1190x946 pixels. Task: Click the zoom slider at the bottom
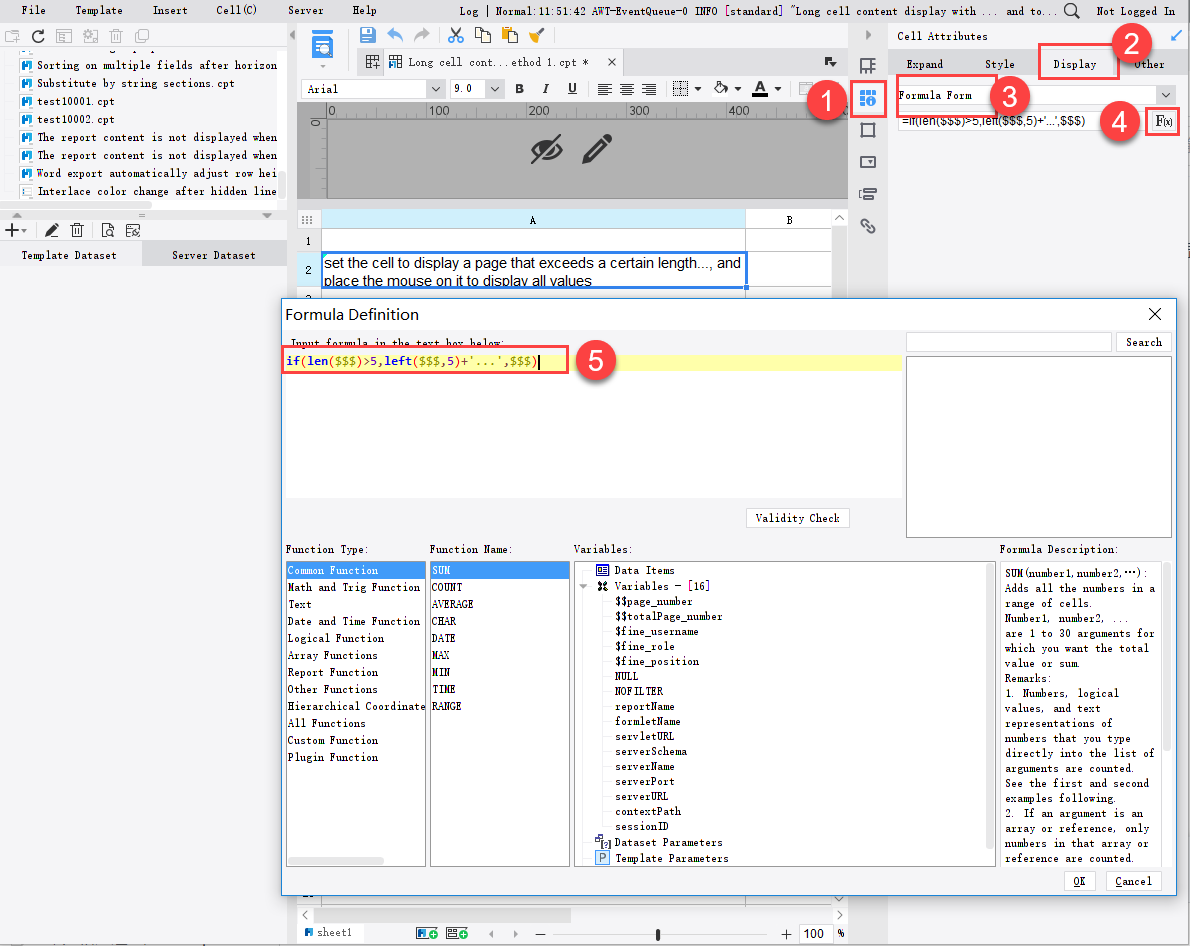658,932
